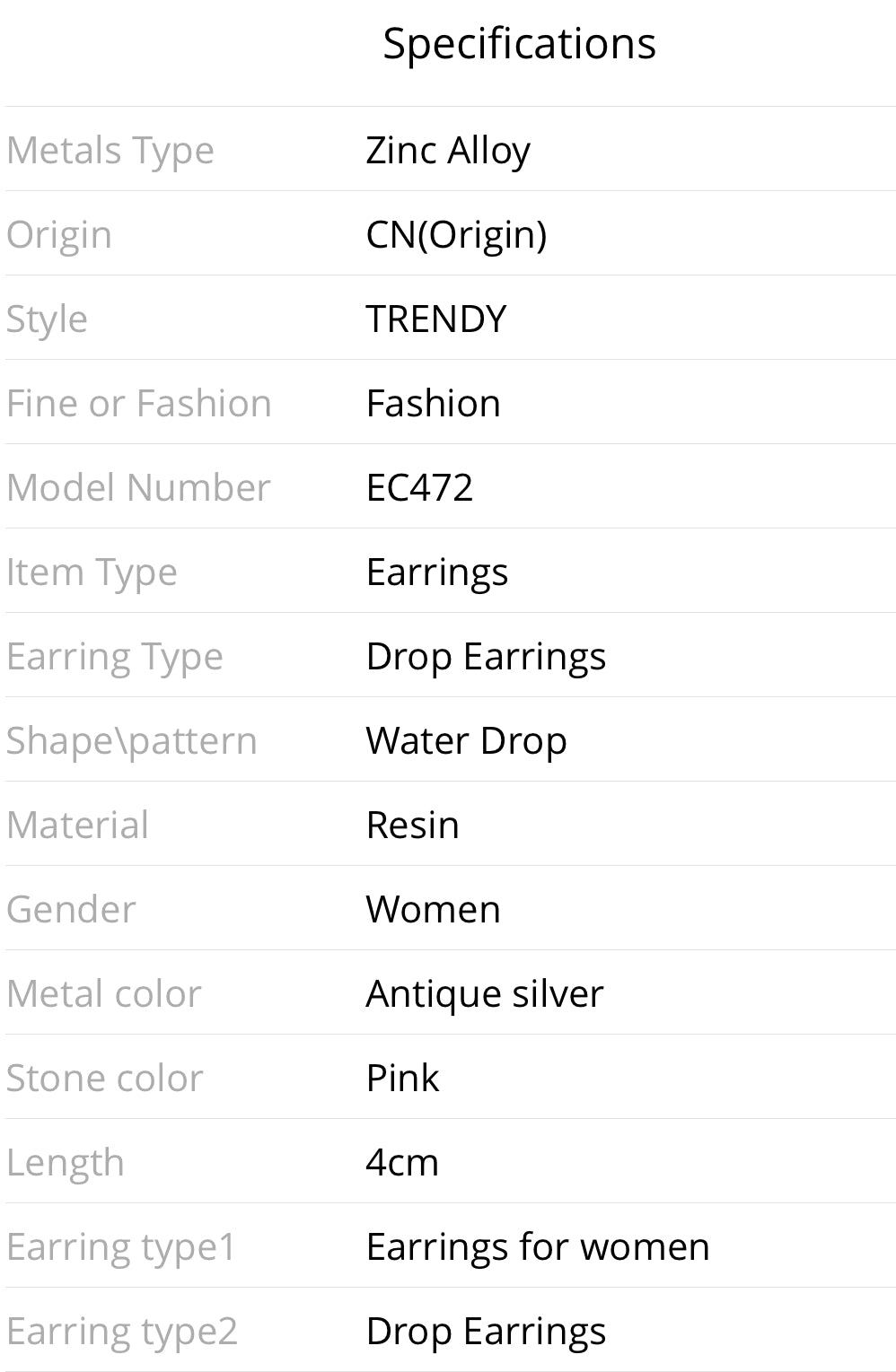Click the Fine or Fashion label
This screenshot has height=1372, width=896.
click(x=138, y=403)
